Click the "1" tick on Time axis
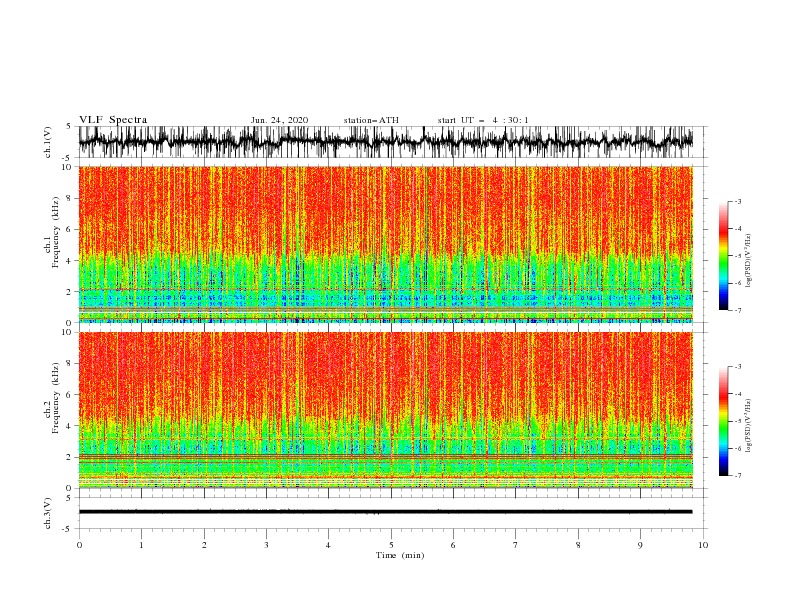The image size is (792, 612). (x=141, y=545)
